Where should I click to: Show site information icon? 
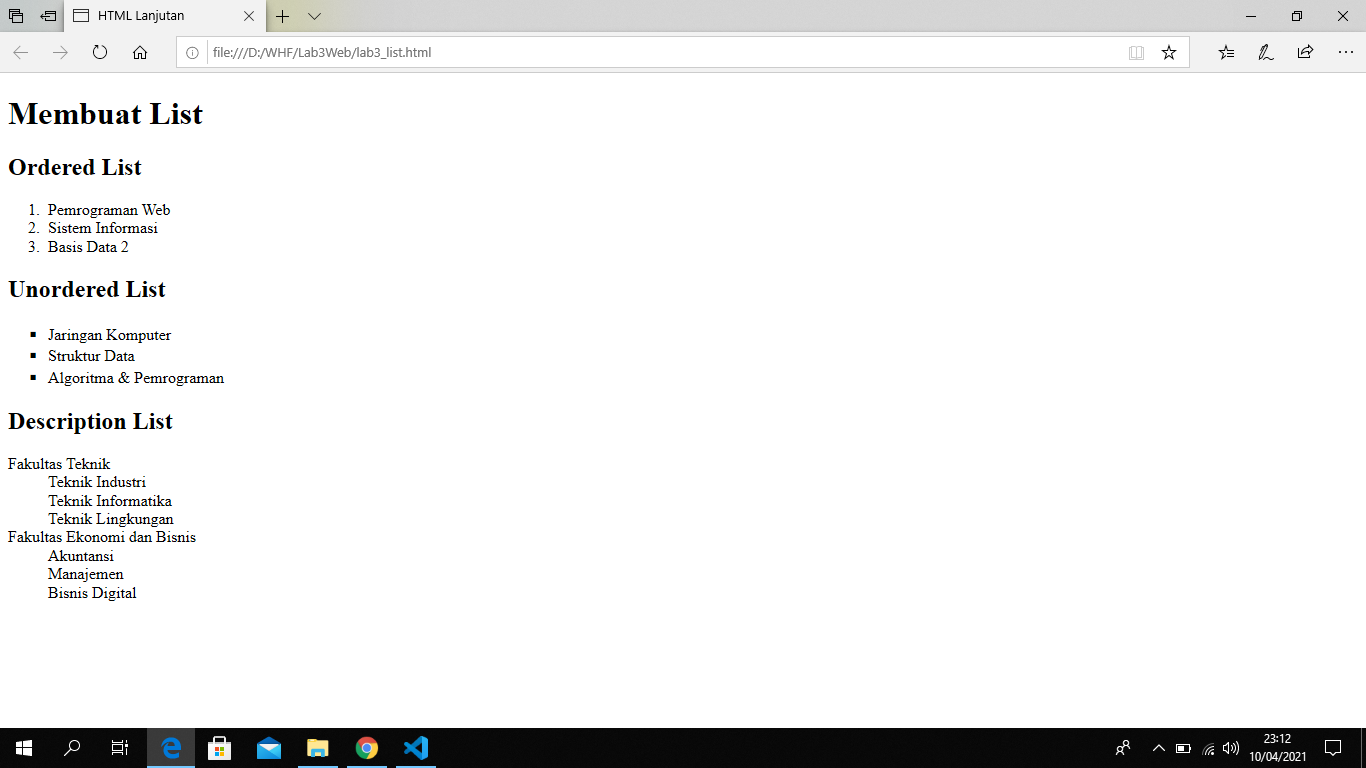(192, 53)
